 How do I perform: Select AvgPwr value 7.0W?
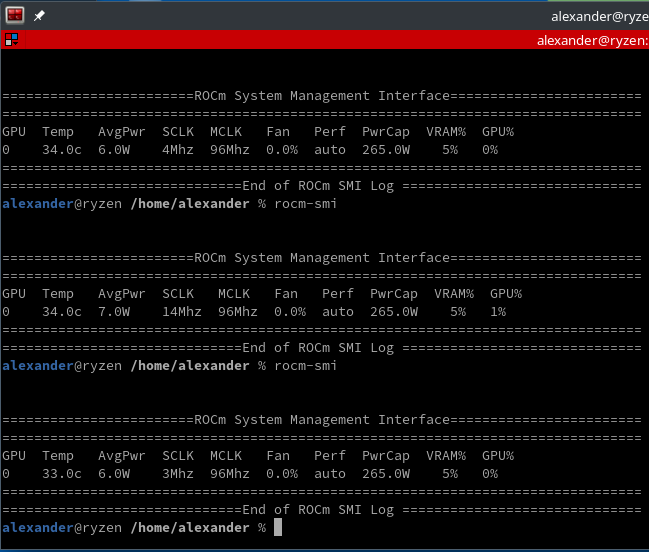coord(114,311)
